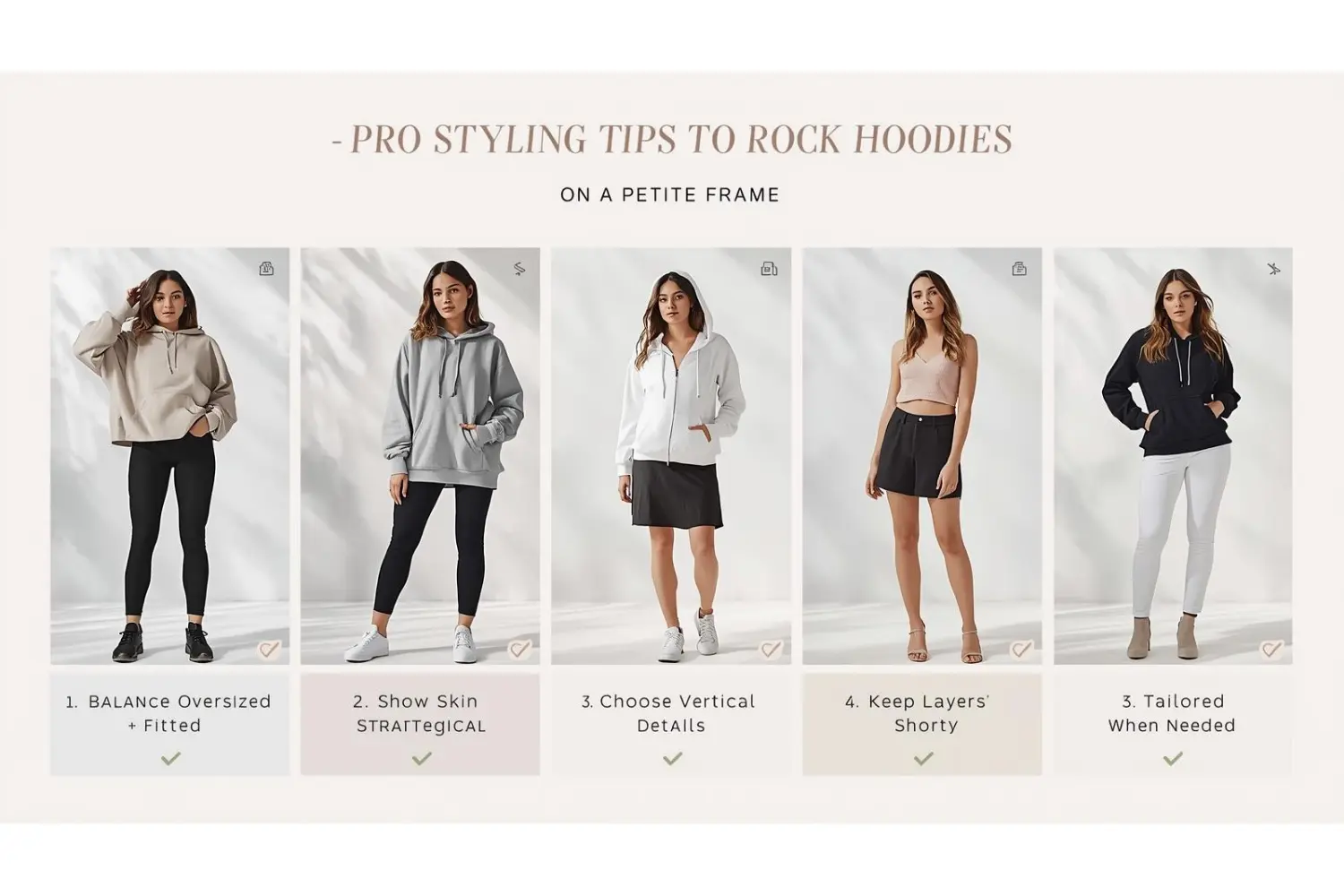1344x896 pixels.
Task: Toggle the checkmark under Tailored When Needed
Action: (x=1173, y=759)
